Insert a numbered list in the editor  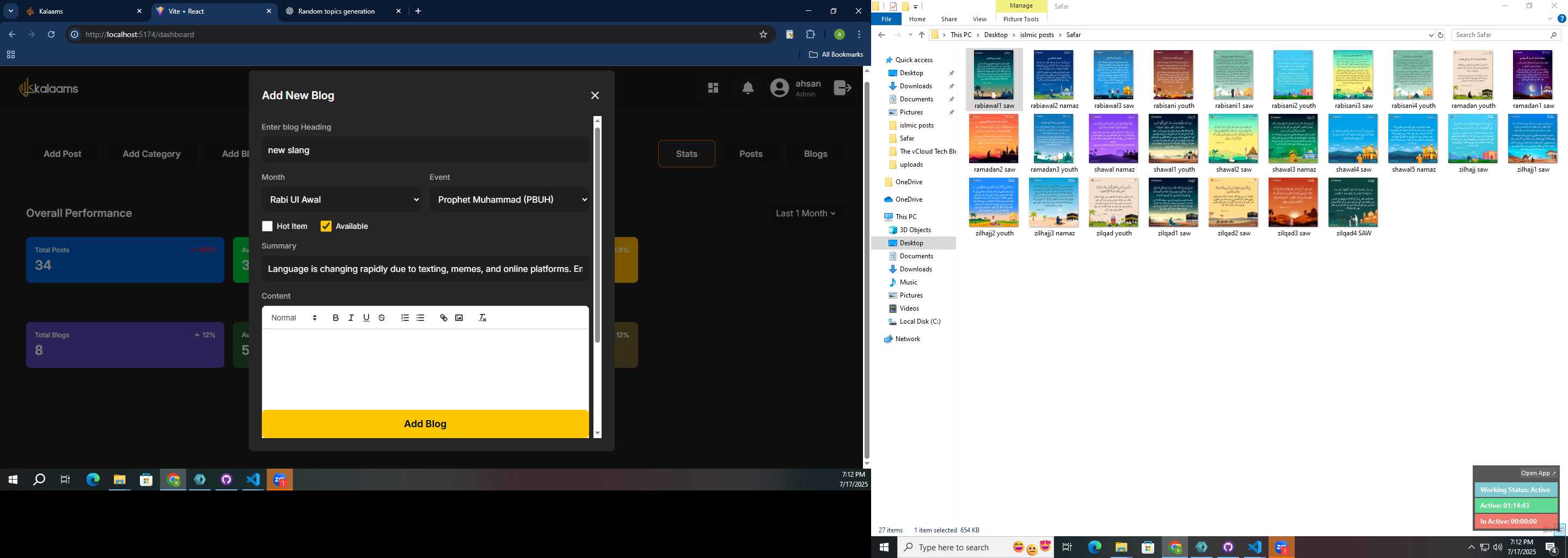coord(405,318)
